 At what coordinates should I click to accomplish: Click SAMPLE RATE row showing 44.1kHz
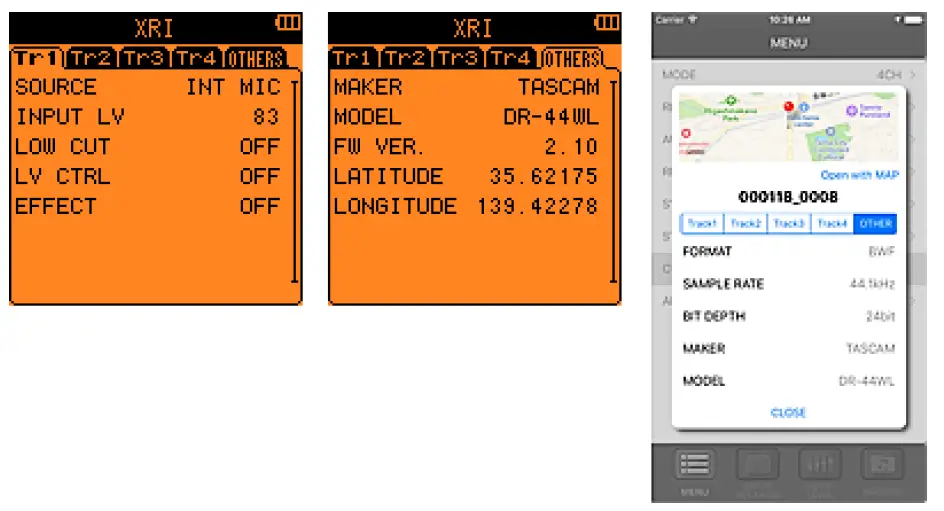(x=789, y=284)
